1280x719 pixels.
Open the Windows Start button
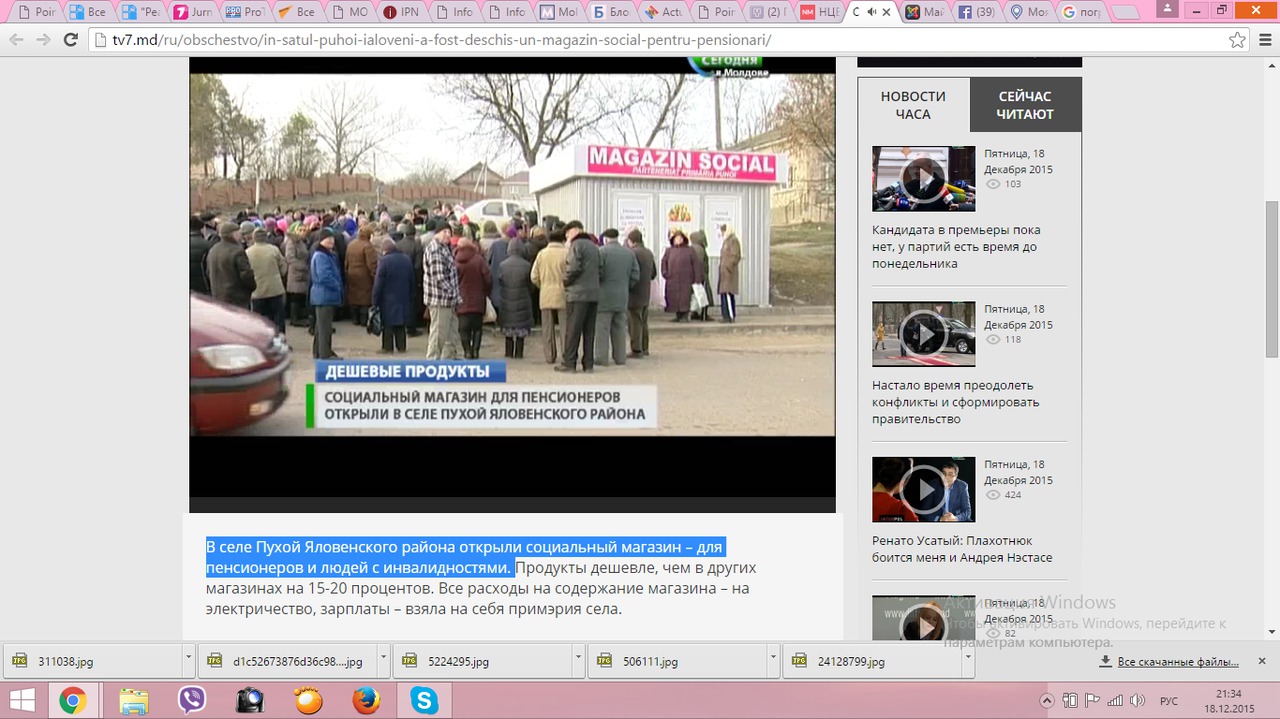[22, 701]
